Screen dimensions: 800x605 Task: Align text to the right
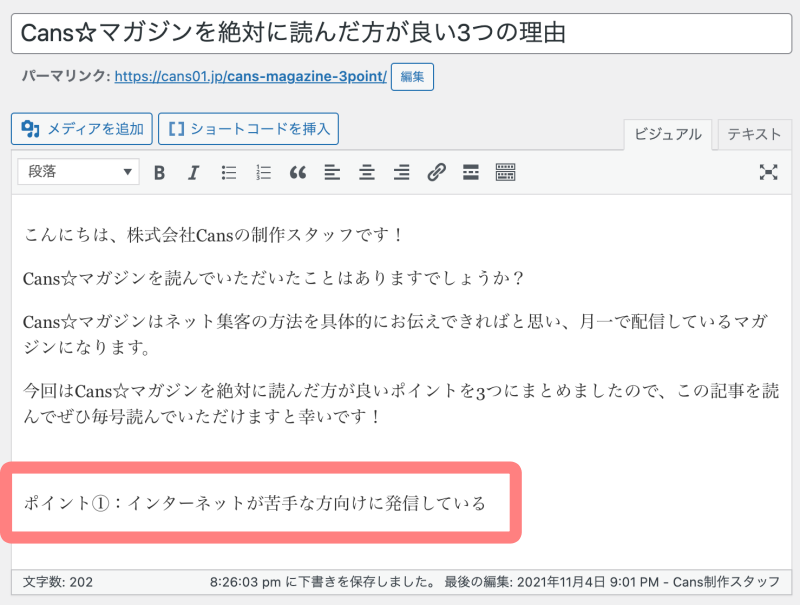pyautogui.click(x=401, y=172)
